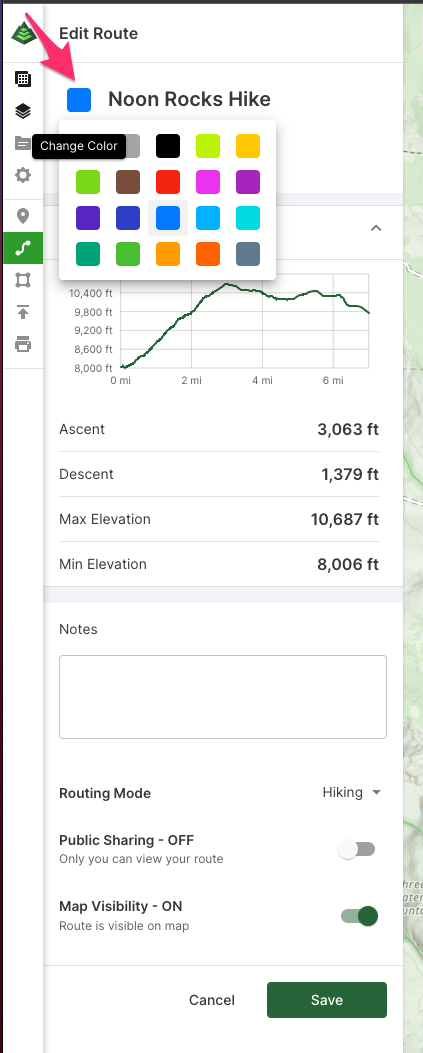Turn off the Map Visibility switch
This screenshot has height=1053, width=423.
tap(359, 916)
